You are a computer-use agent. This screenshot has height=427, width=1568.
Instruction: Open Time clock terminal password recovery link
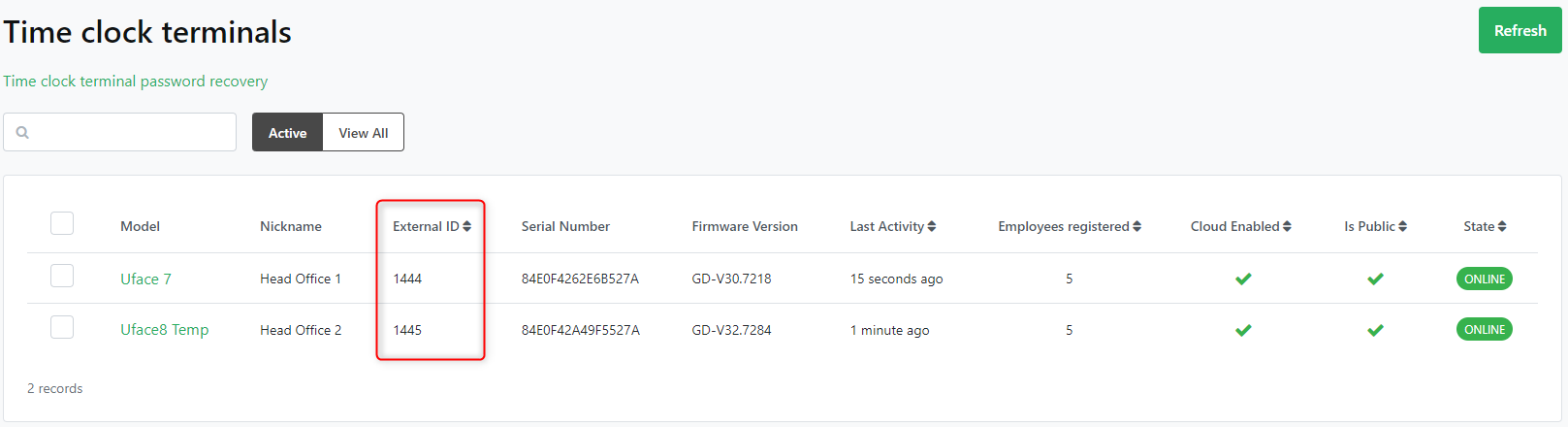(x=136, y=82)
